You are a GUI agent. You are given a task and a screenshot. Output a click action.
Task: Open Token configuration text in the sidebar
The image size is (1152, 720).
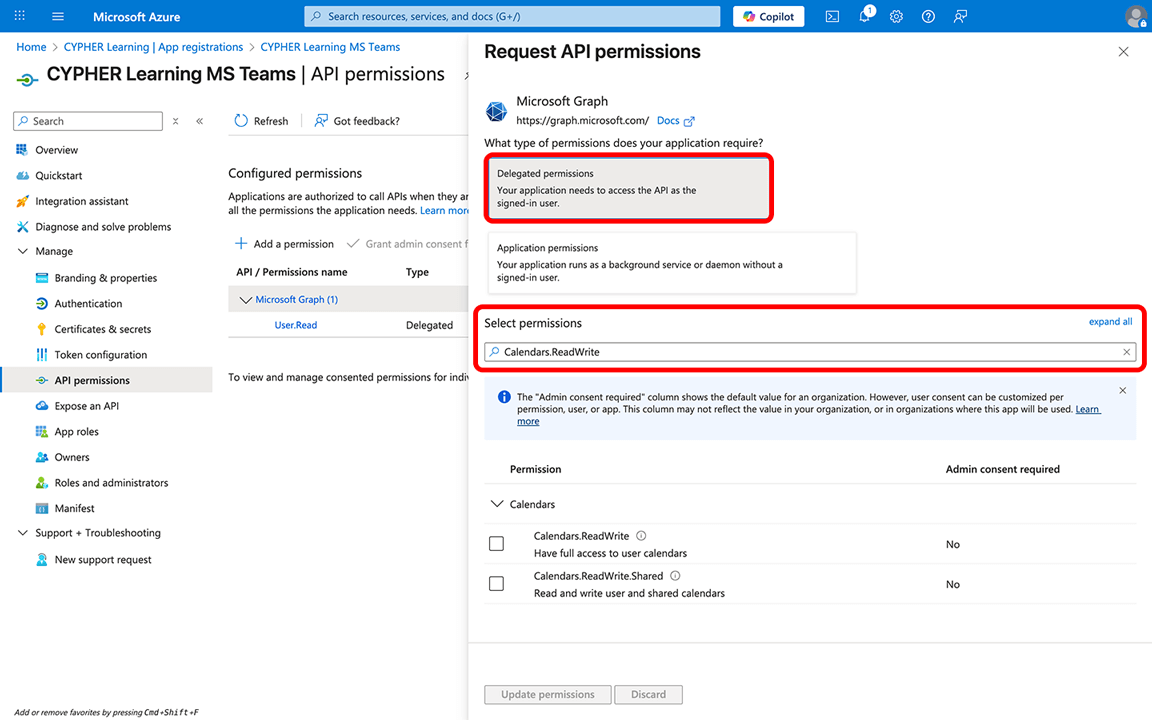(x=101, y=355)
